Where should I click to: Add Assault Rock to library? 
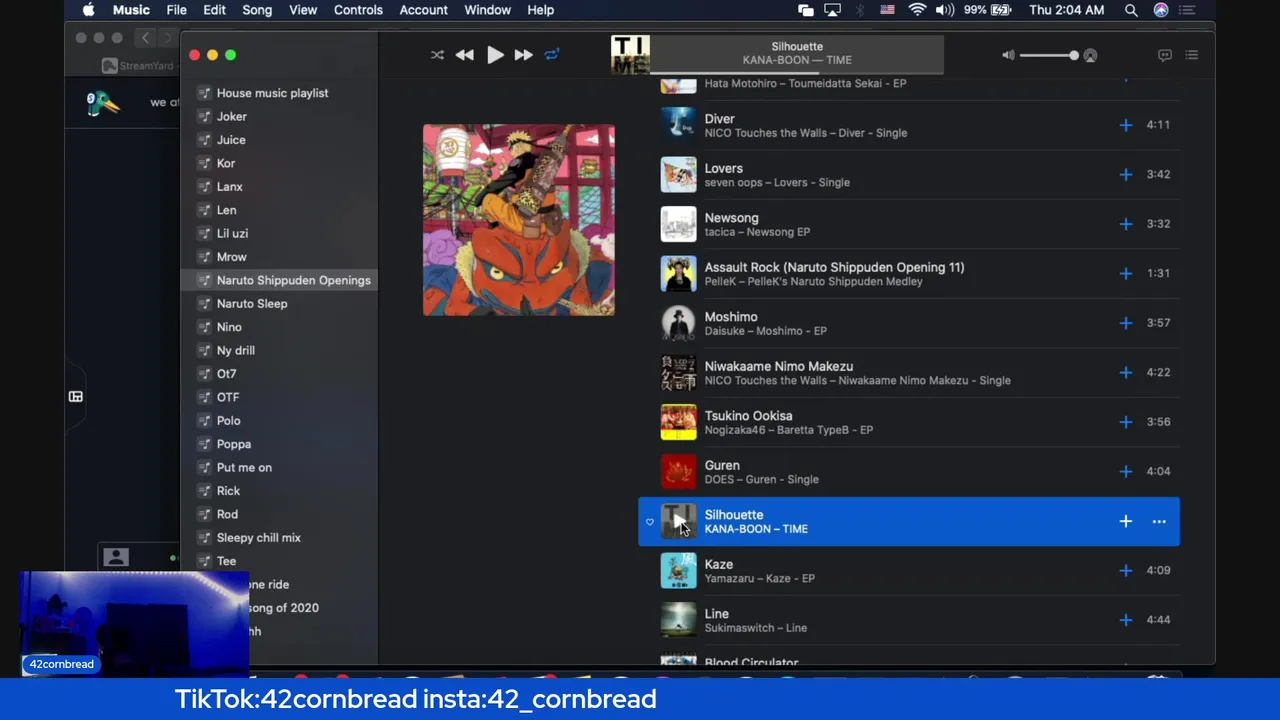[x=1126, y=273]
